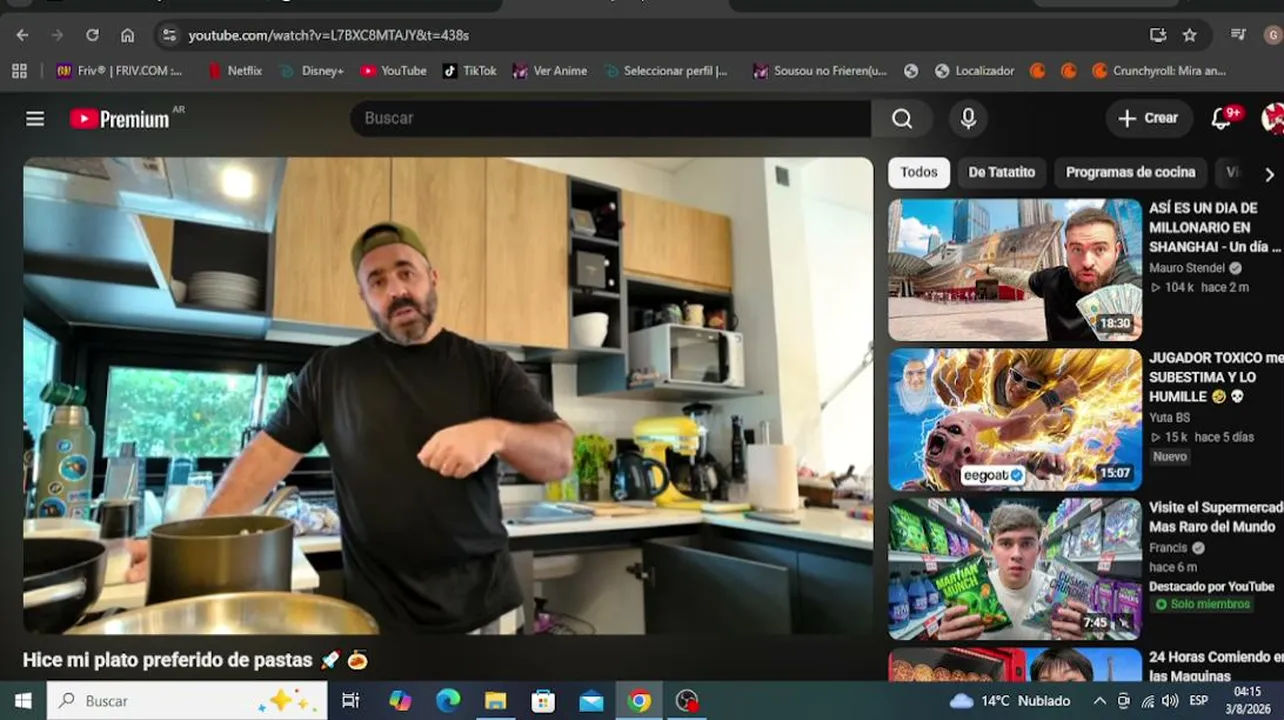The image size is (1284, 720).
Task: Open the Disney+ bookmark
Action: coord(312,71)
